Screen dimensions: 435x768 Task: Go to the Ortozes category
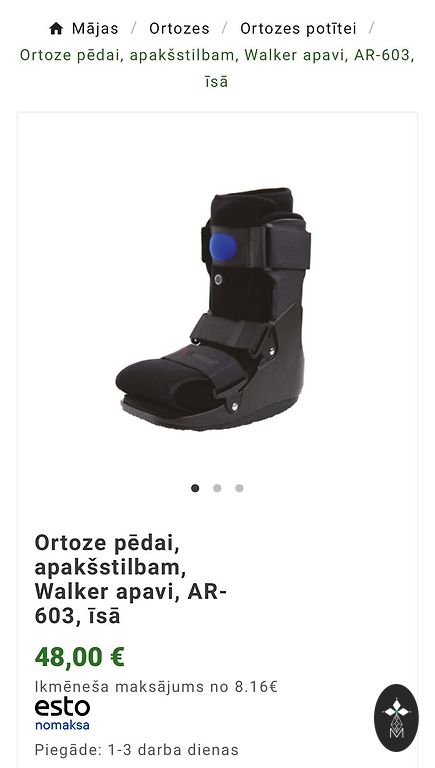point(179,29)
